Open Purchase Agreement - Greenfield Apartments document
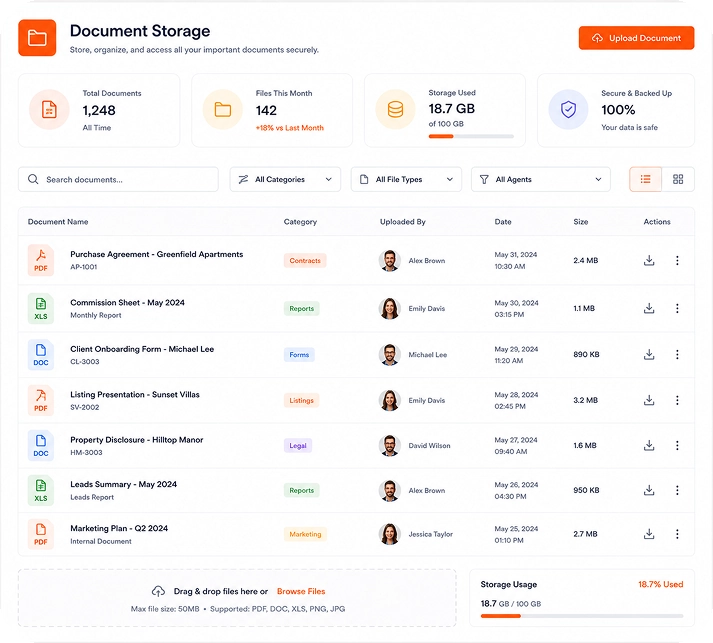The height and width of the screenshot is (643, 713). coord(156,254)
